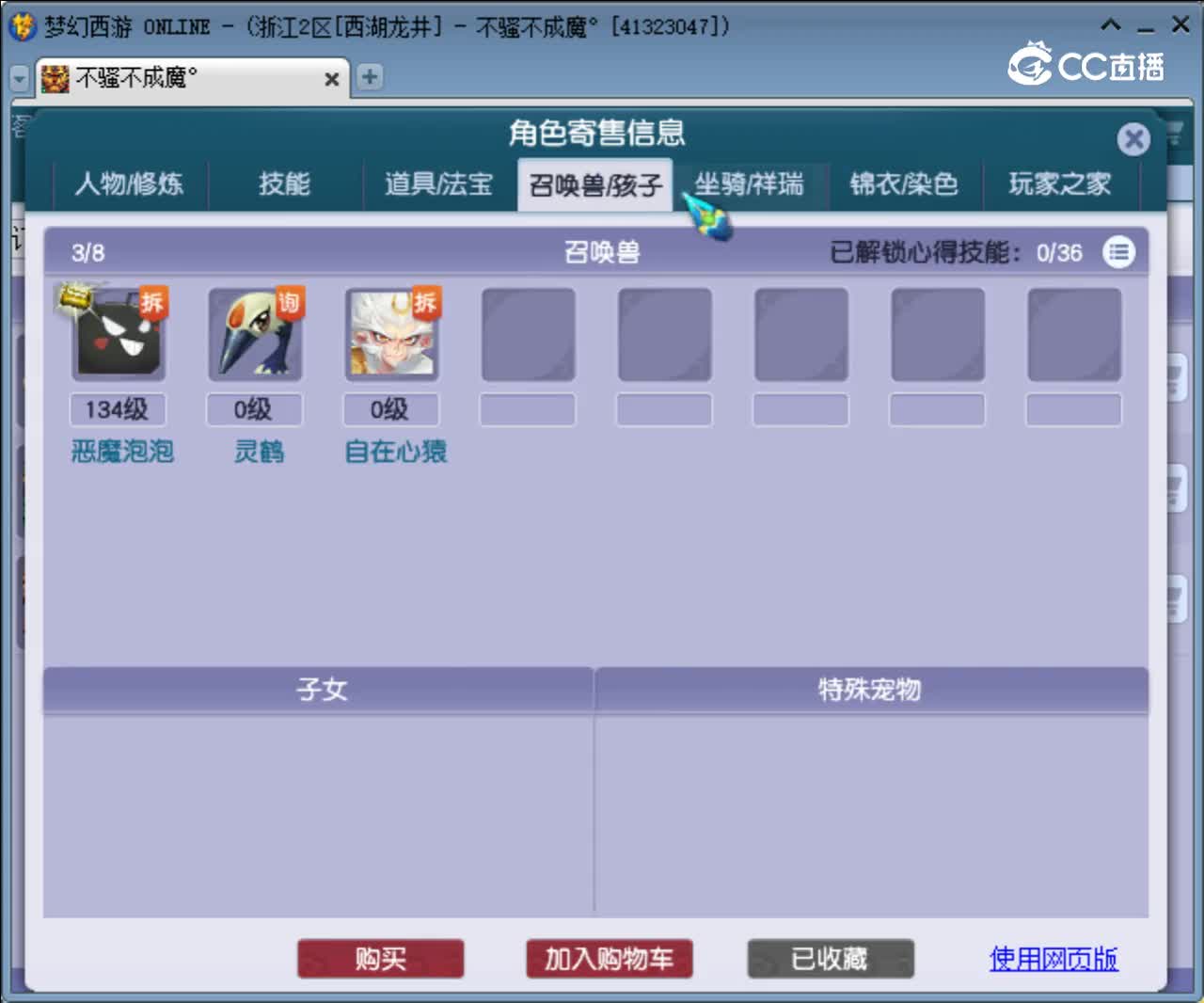Open the 道具/法宝 tab
Viewport: 1204px width, 1003px height.
point(439,183)
